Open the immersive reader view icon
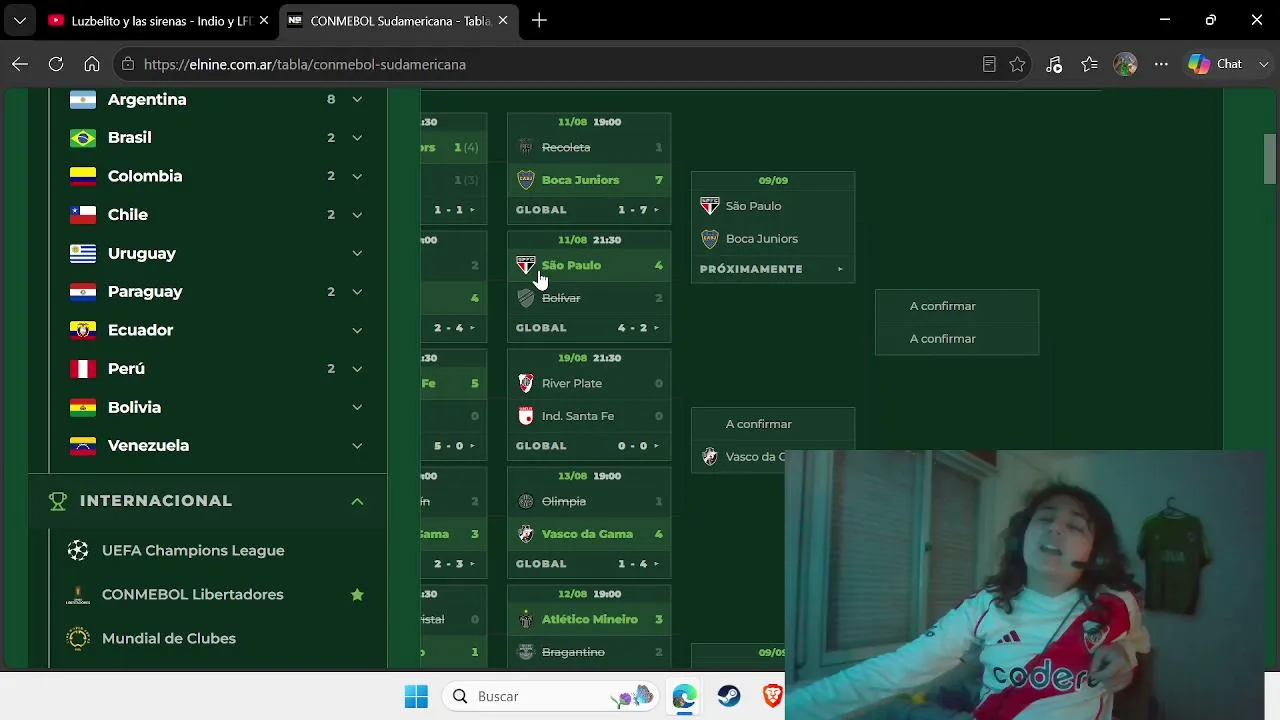 (x=989, y=64)
